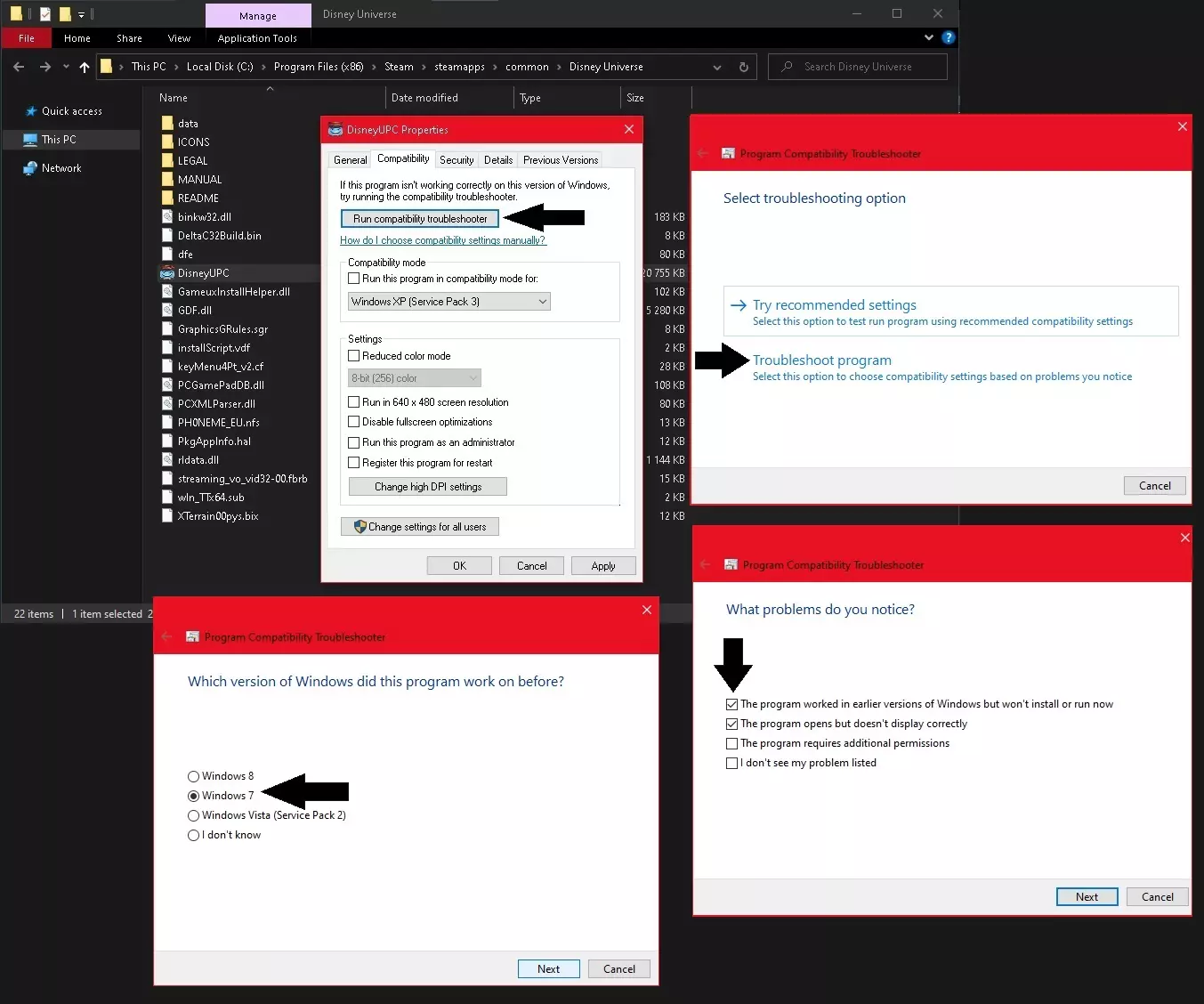This screenshot has width=1204, height=1004.
Task: Click the LEGAL folder icon
Action: pos(167,161)
